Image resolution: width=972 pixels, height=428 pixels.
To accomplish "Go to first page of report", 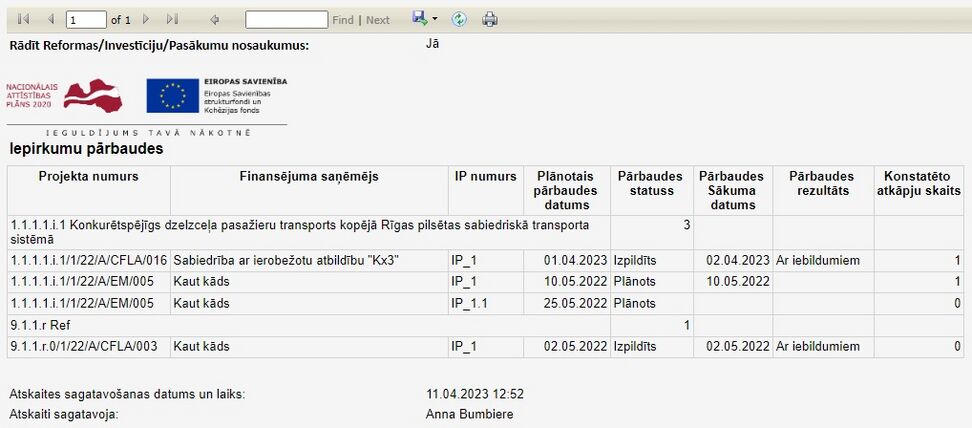I will (x=24, y=19).
